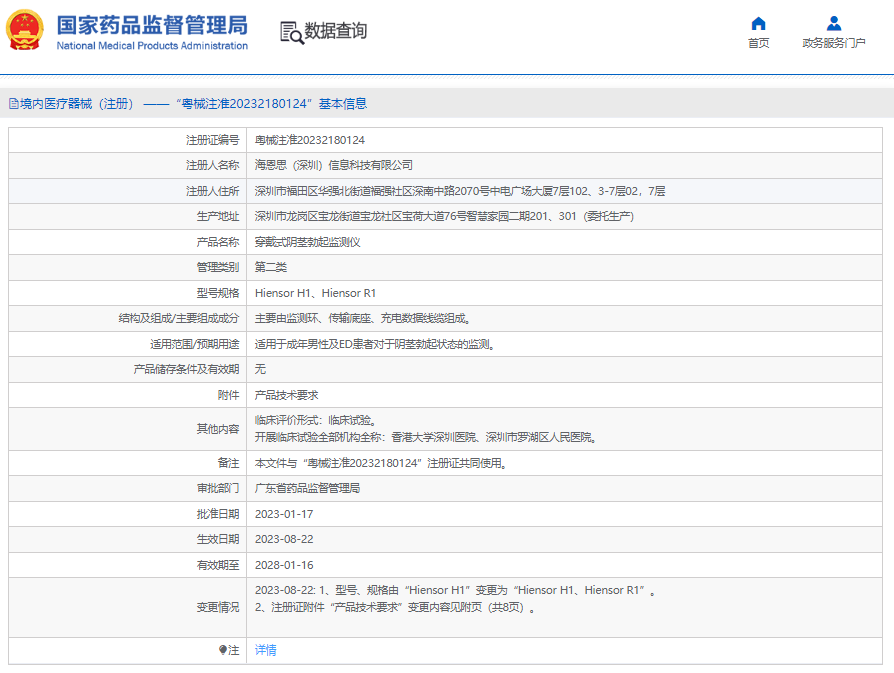Click 产品技术要求 attachment value
Image resolution: width=894 pixels, height=673 pixels.
286,395
